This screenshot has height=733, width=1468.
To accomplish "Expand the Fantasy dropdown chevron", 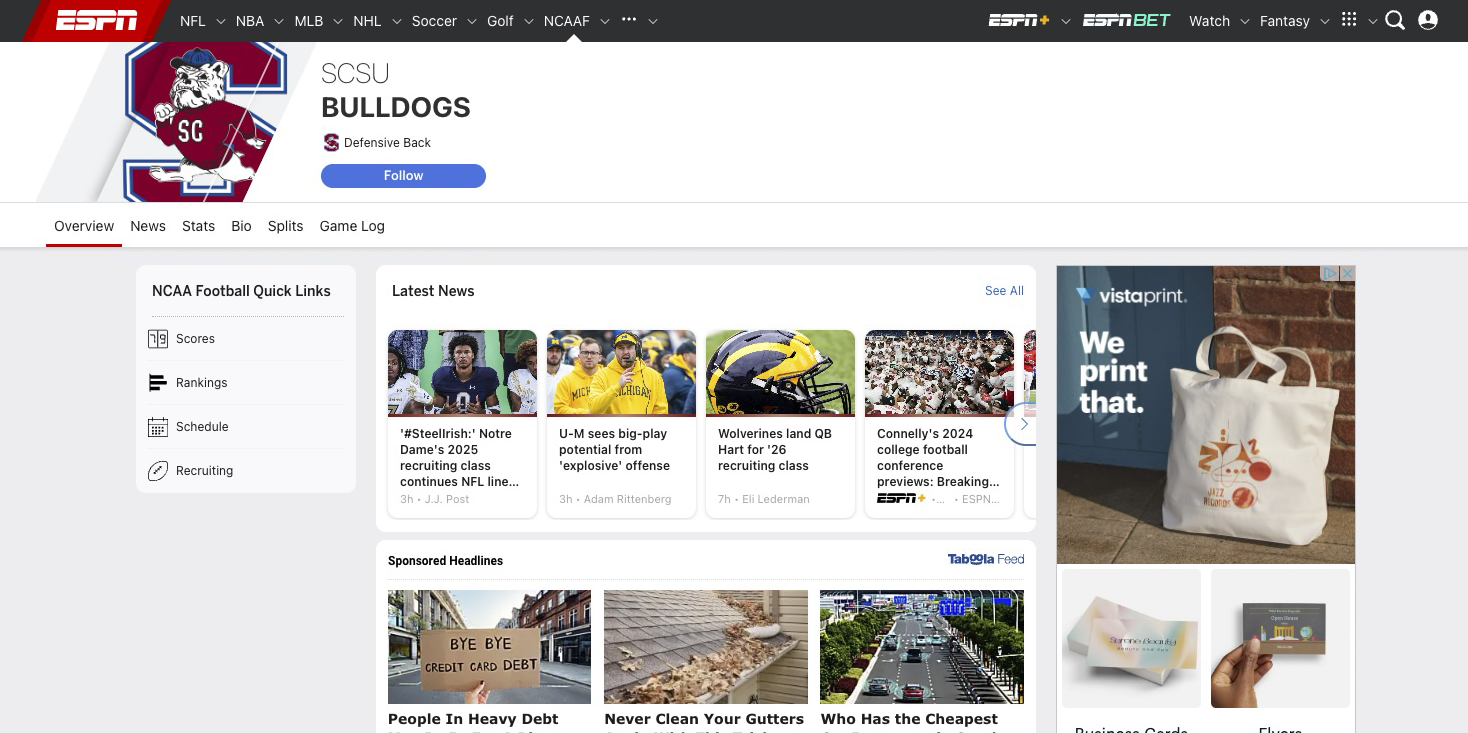I will 1325,21.
